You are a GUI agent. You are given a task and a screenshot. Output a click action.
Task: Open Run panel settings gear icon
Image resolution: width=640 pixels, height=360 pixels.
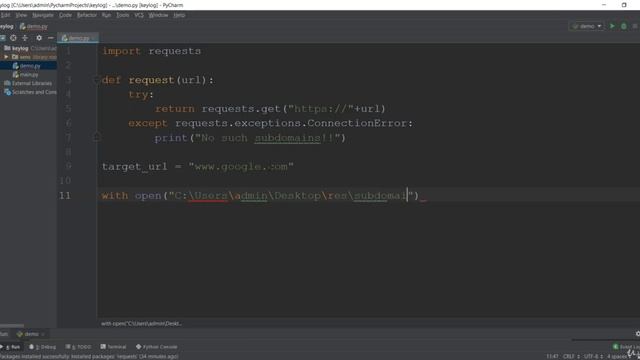(638, 334)
